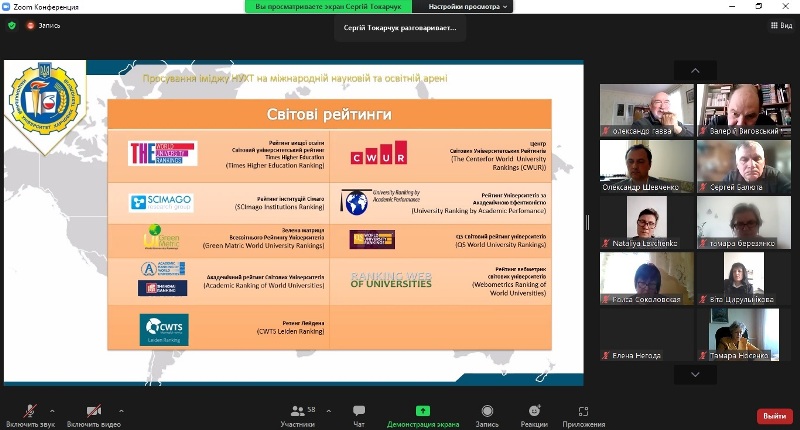Viewport: 800px width, 430px height.
Task: Select Елена Негода participant tile
Action: (x=647, y=335)
